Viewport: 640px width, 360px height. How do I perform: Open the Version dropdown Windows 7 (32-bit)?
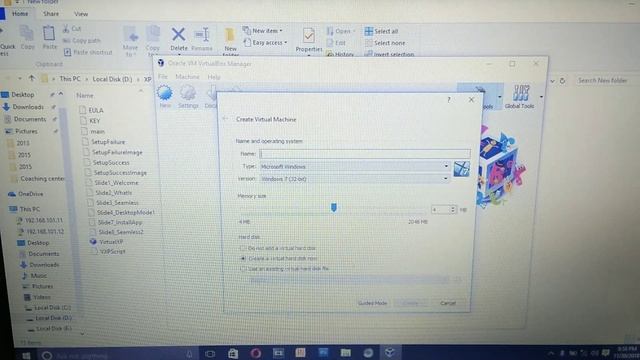point(354,179)
